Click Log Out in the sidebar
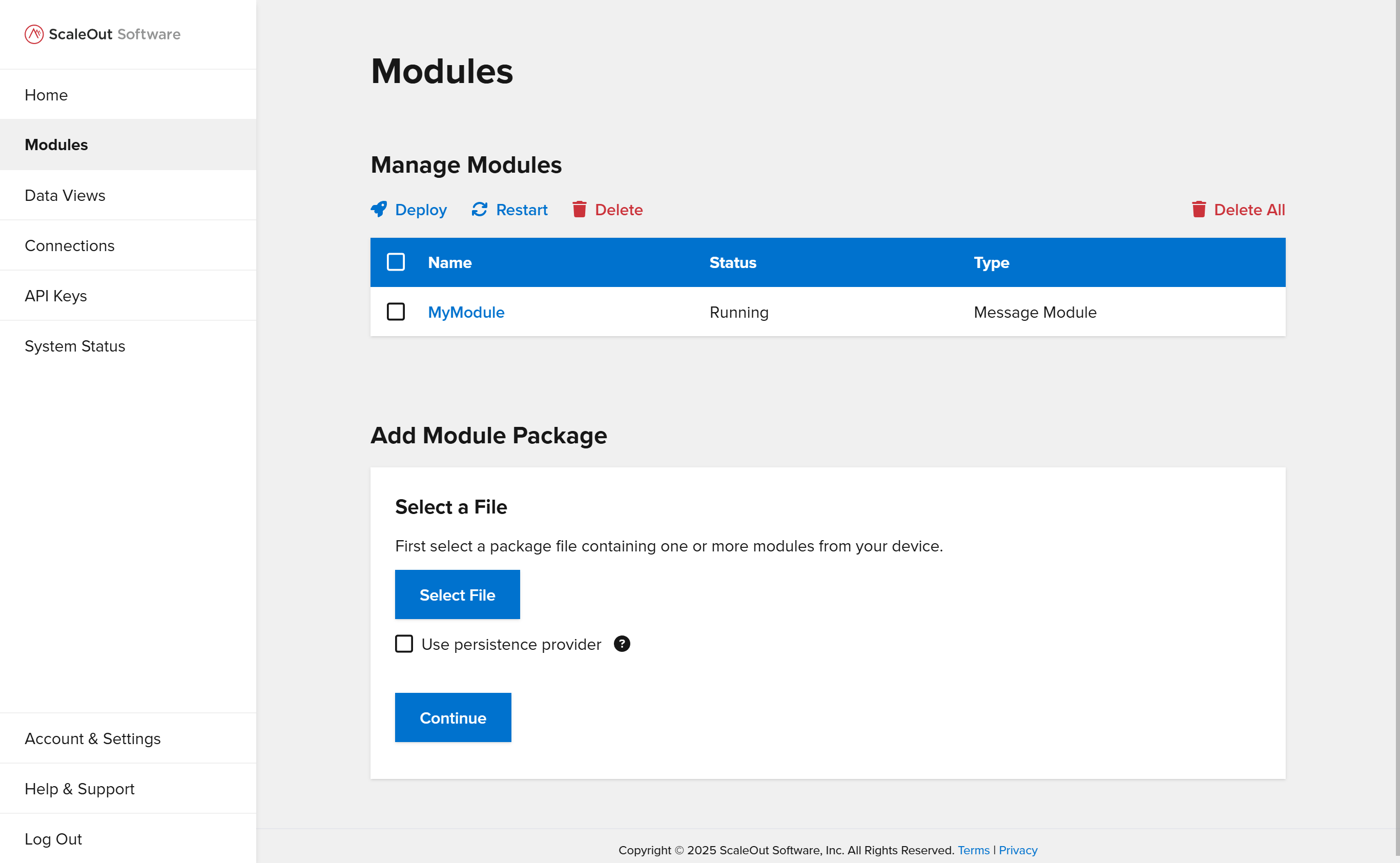 tap(128, 838)
